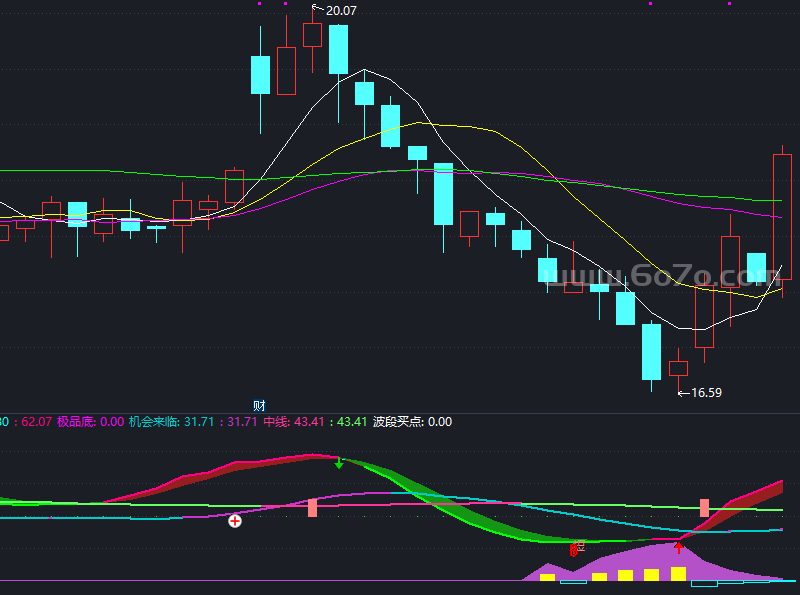Click the red plus circle signal icon
The width and height of the screenshot is (800, 595).
coord(235,521)
